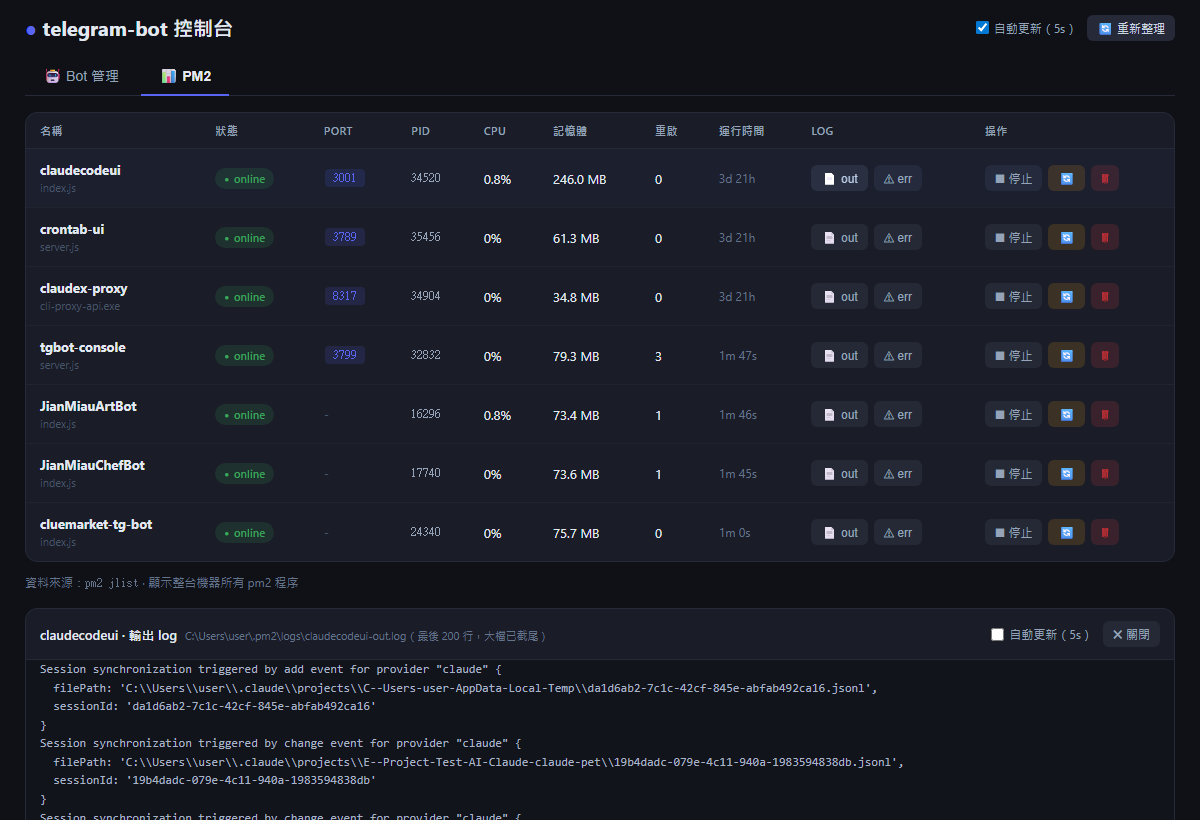Stop the JianMiauArtBot process
This screenshot has width=1200, height=820.
pyautogui.click(x=1013, y=415)
